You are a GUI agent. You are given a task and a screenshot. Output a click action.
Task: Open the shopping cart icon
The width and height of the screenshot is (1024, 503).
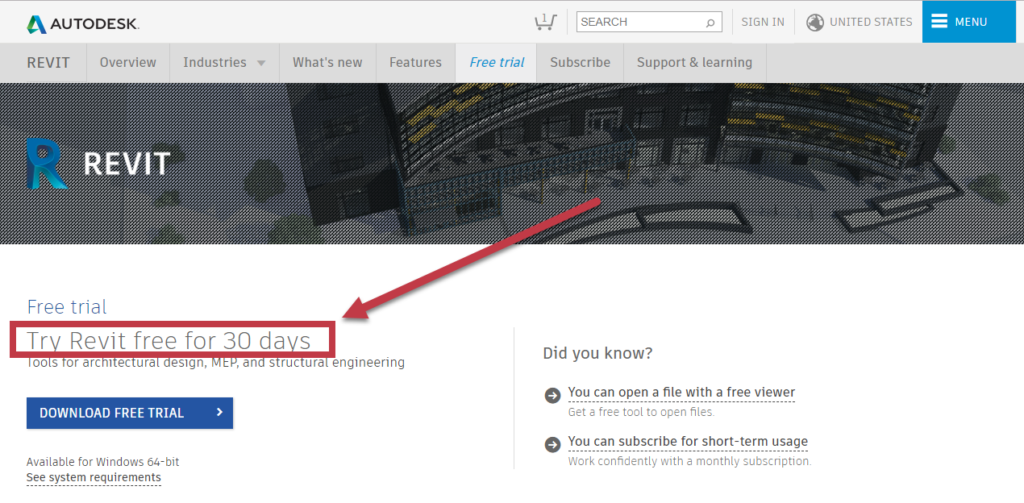pos(545,22)
